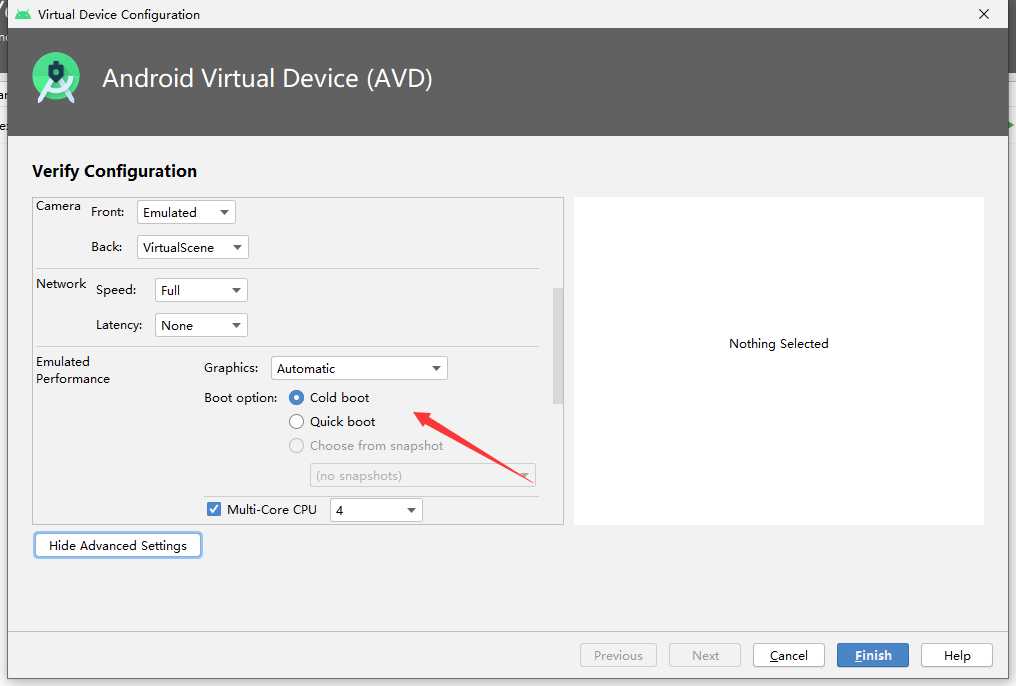The image size is (1016, 686).
Task: Click the Camera section label
Action: [58, 206]
